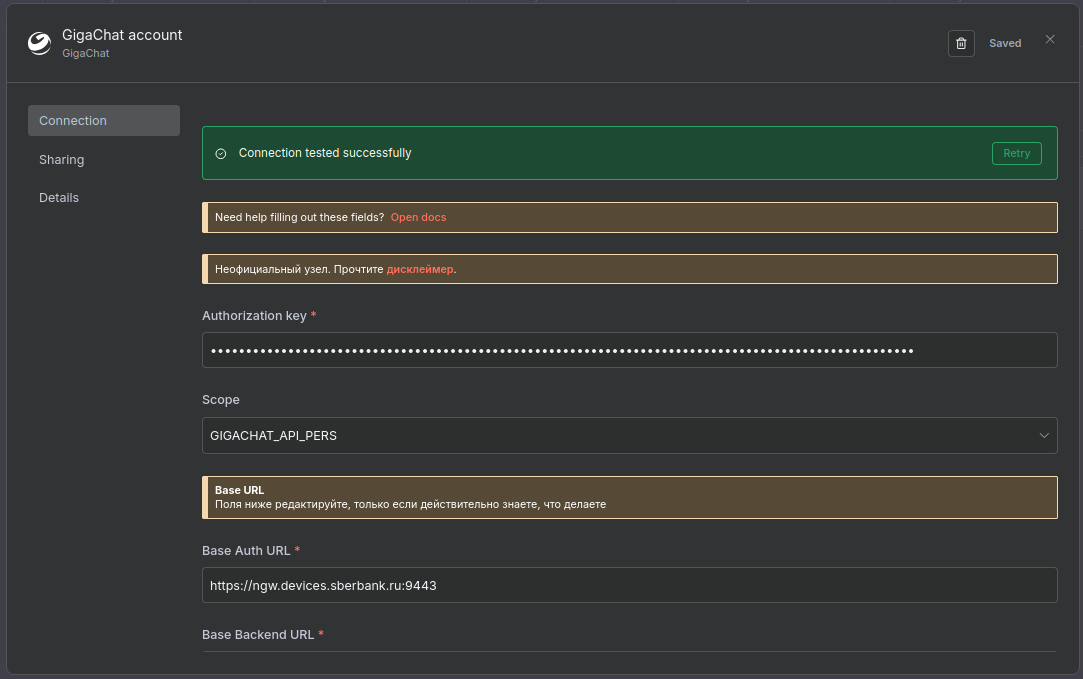The width and height of the screenshot is (1083, 679).
Task: Click the Поля ниже редактируйте warning text
Action: click(410, 504)
